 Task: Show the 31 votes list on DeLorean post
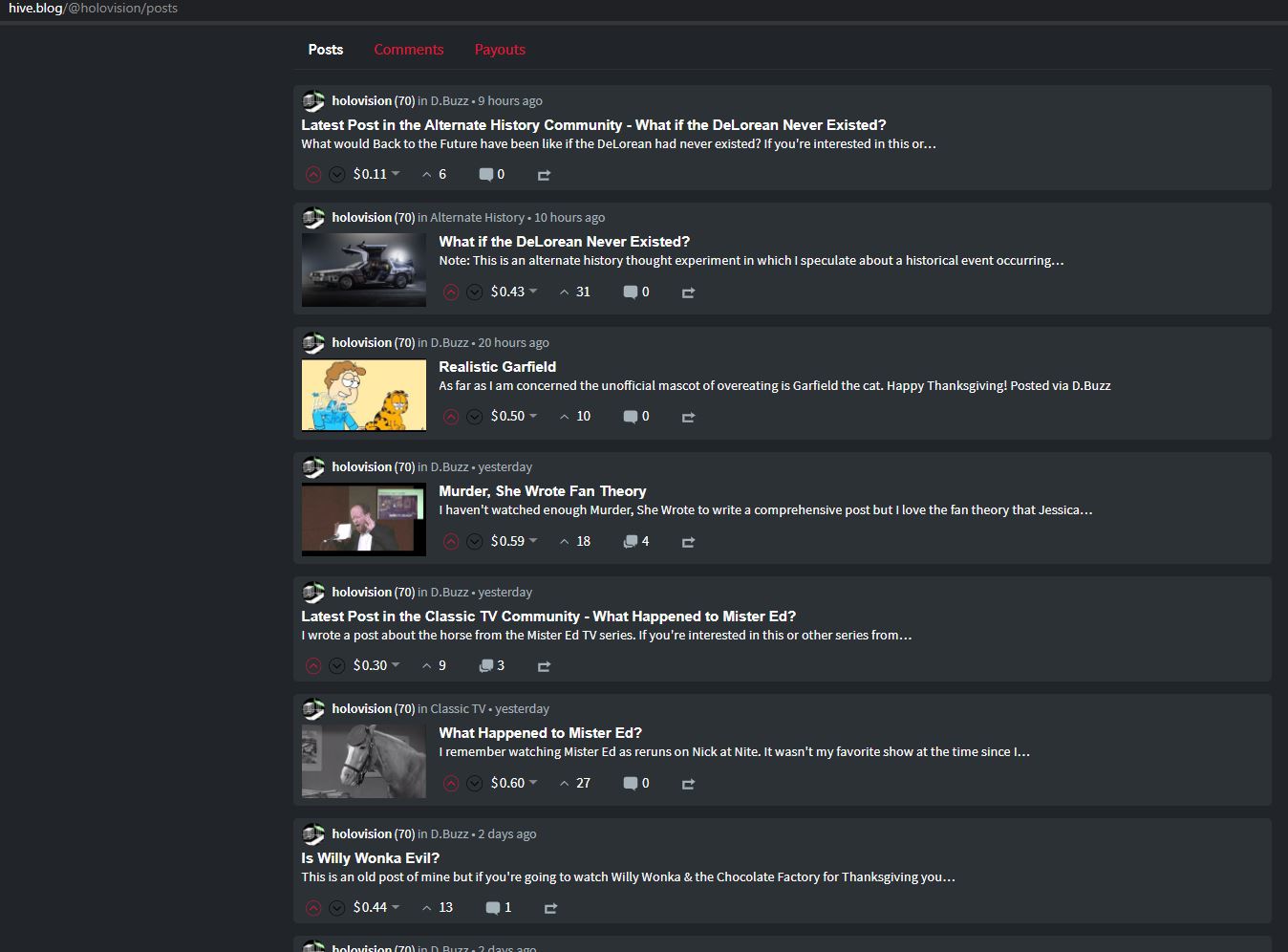click(575, 292)
